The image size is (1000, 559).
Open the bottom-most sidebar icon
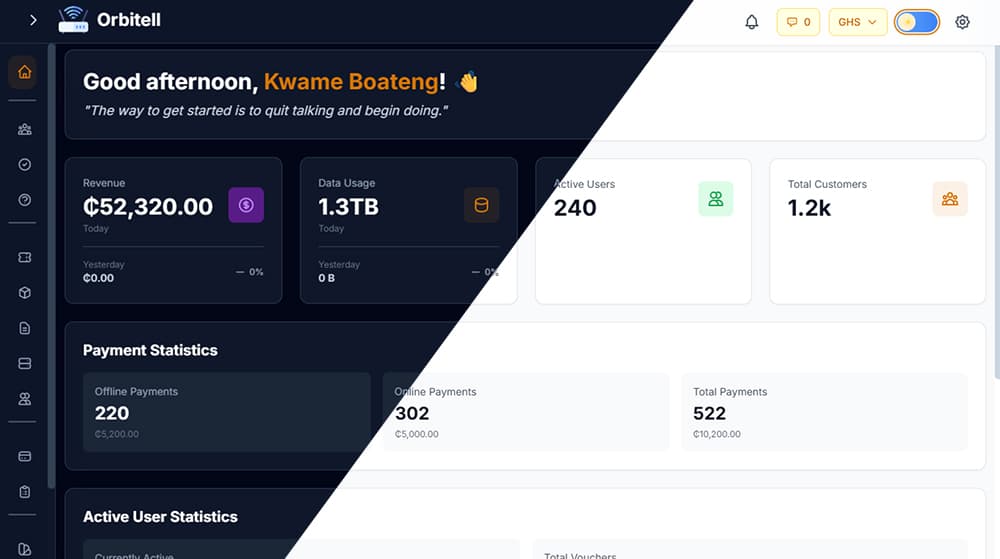tap(24, 549)
